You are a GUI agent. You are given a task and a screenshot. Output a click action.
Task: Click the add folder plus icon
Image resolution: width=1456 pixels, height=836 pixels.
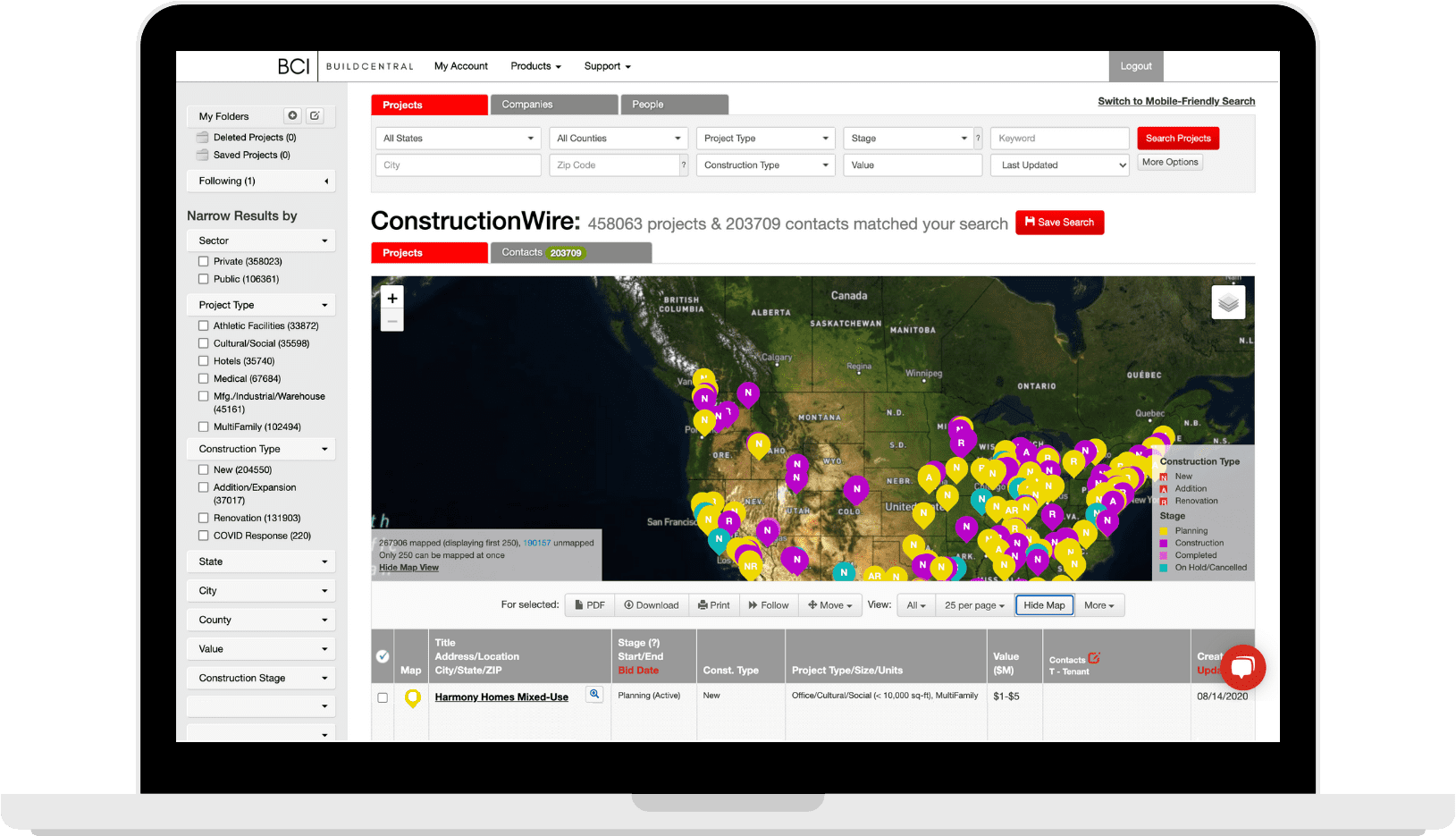[x=292, y=115]
